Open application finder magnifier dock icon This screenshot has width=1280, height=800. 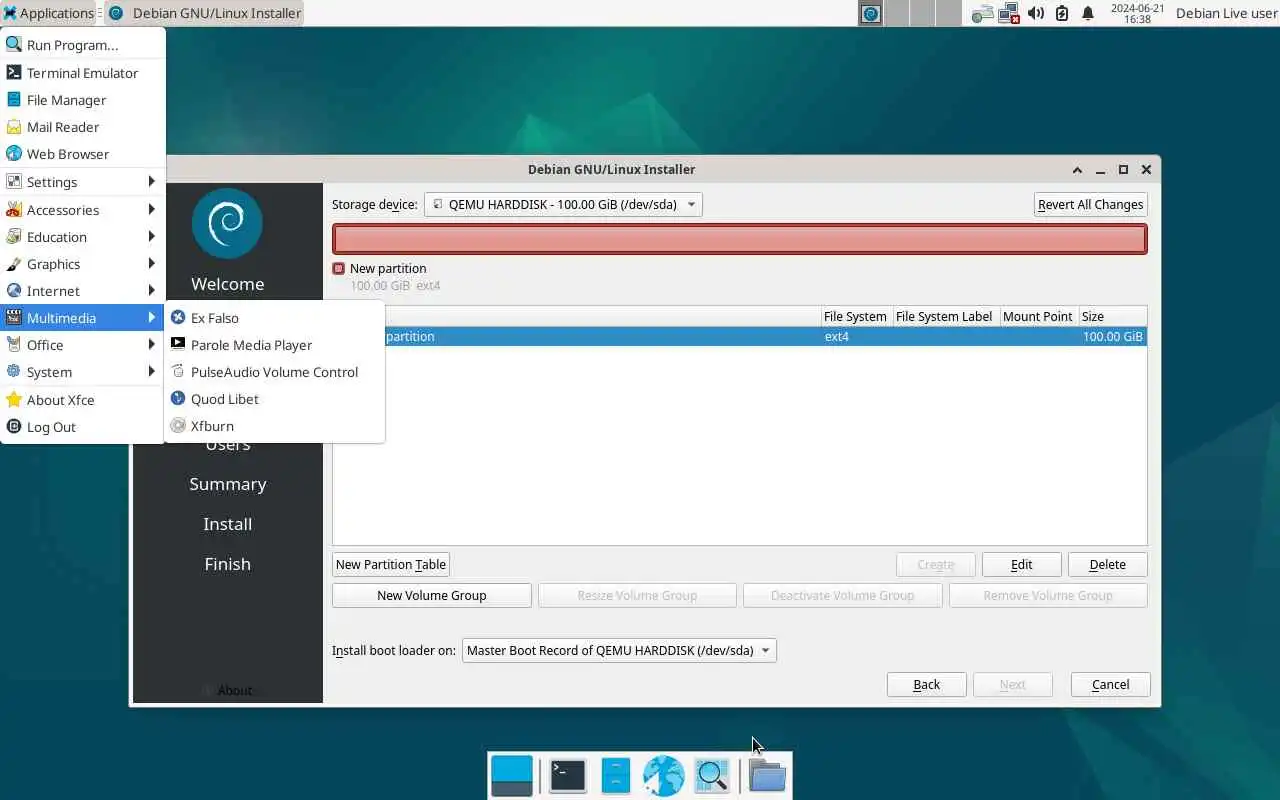tap(712, 775)
